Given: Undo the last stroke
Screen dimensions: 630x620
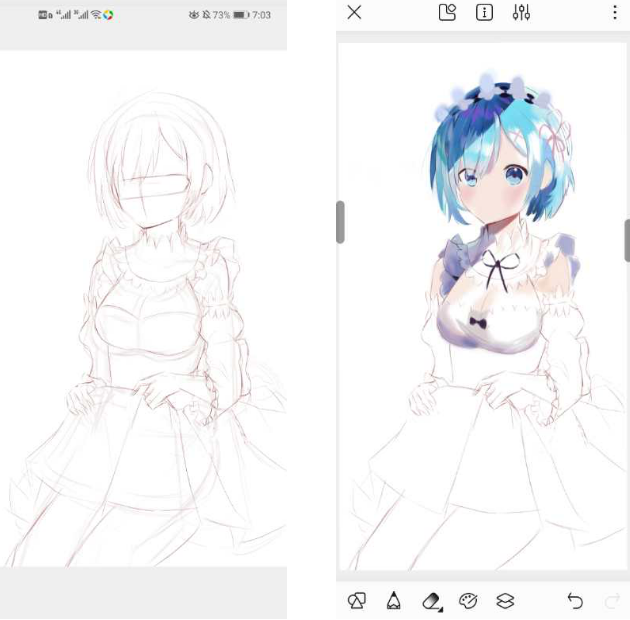Looking at the screenshot, I should 575,601.
